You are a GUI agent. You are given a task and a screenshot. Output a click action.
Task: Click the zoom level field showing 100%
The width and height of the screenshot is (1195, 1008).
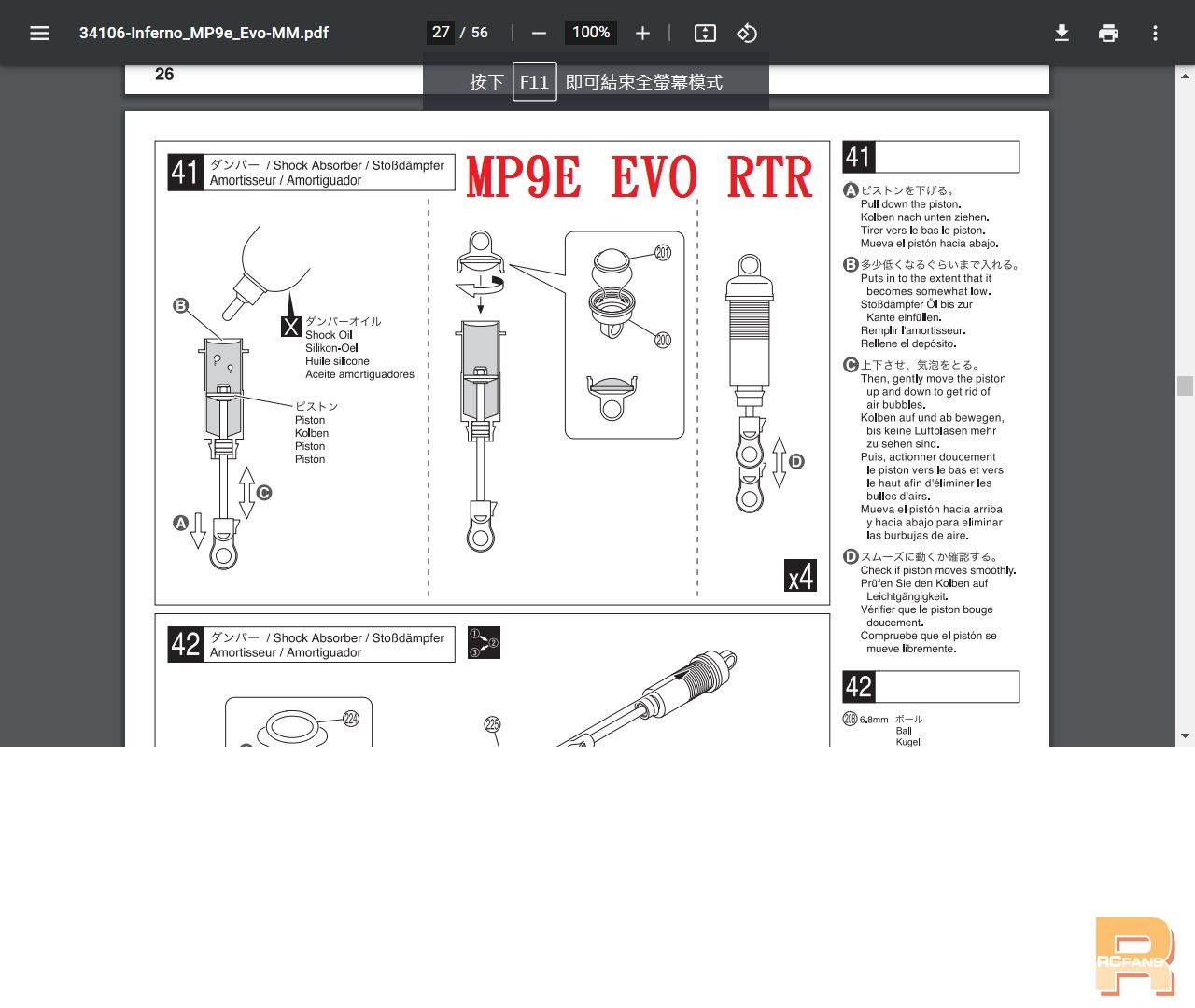[591, 32]
